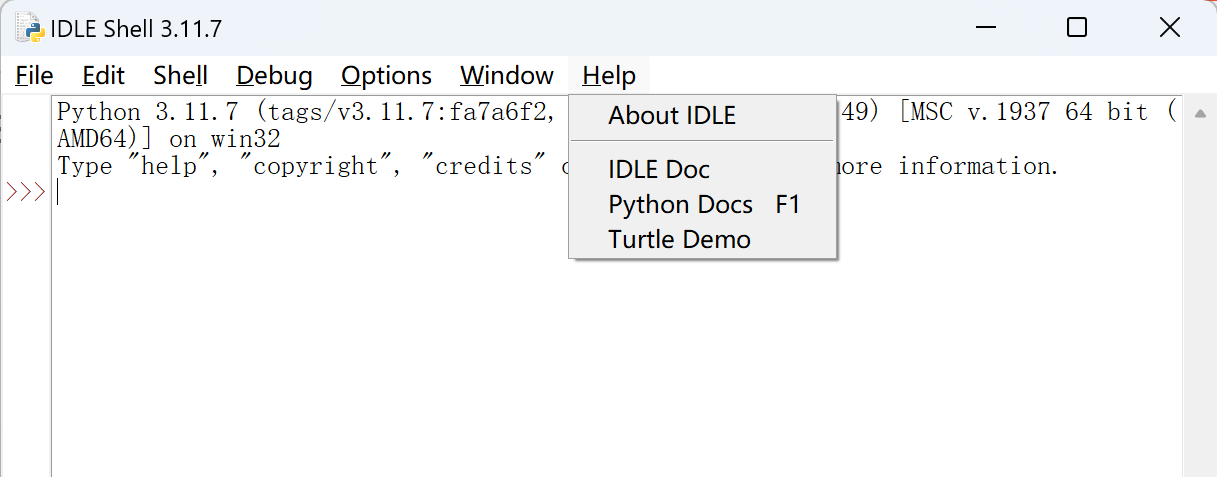This screenshot has width=1217, height=477.
Task: Close the open Help menu header
Action: pos(609,76)
